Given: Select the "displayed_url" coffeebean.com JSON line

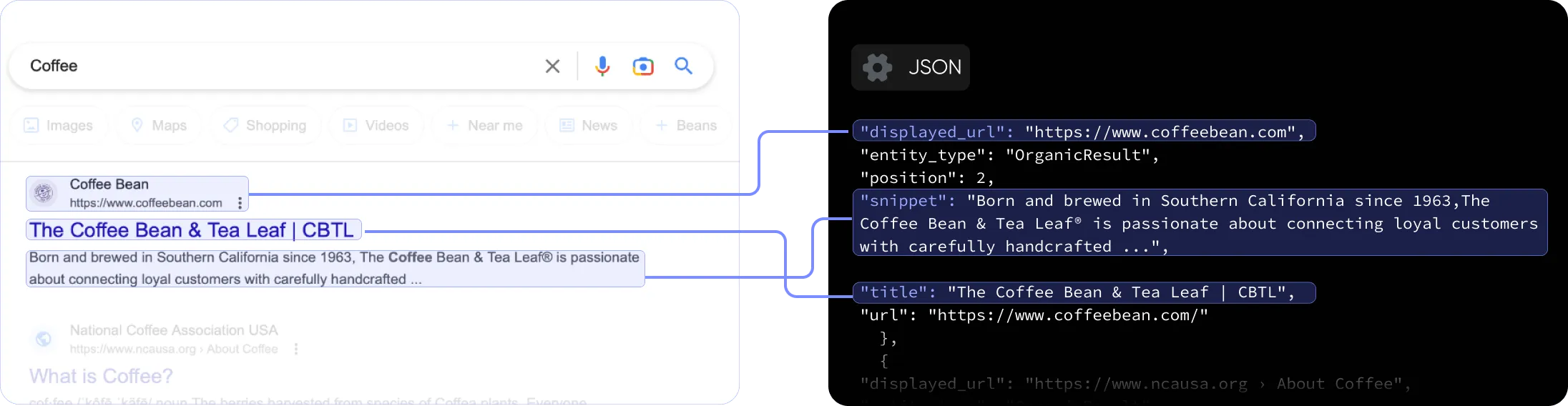Looking at the screenshot, I should pyautogui.click(x=1083, y=132).
